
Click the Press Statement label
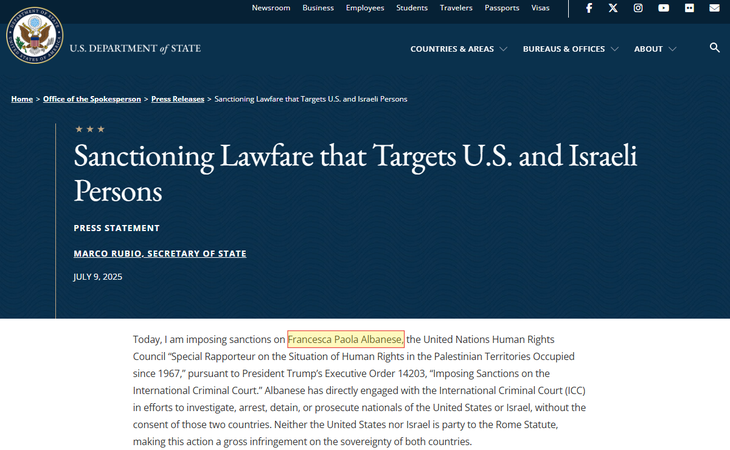[x=116, y=228]
